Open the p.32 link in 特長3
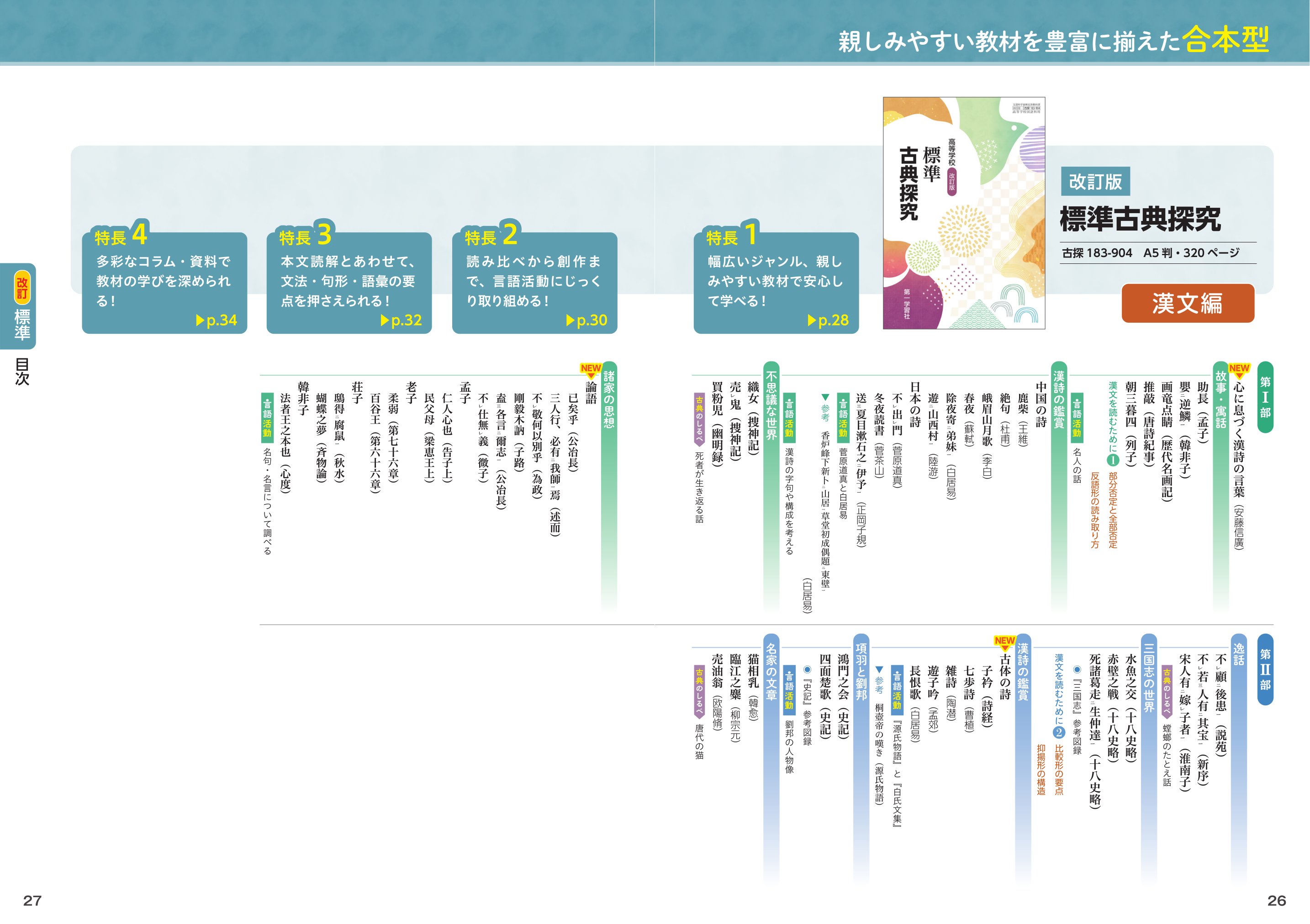The width and height of the screenshot is (1310, 924). [401, 320]
